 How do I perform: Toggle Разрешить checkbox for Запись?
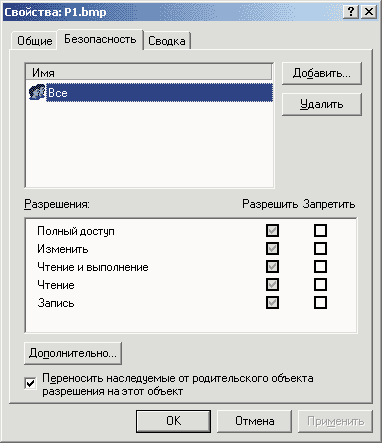[x=272, y=302]
